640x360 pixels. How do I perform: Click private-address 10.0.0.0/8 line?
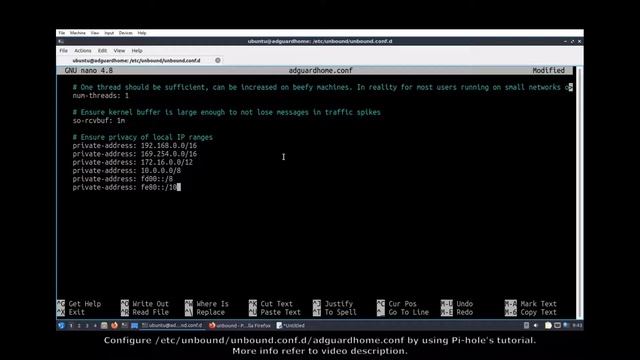(127, 171)
